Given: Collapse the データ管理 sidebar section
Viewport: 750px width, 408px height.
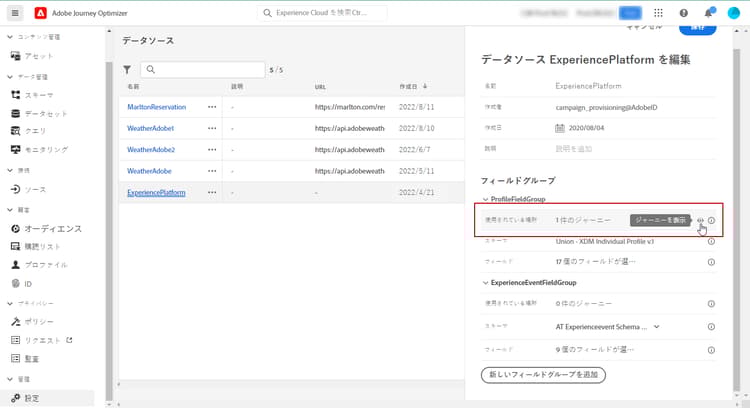Looking at the screenshot, I should pyautogui.click(x=10, y=77).
